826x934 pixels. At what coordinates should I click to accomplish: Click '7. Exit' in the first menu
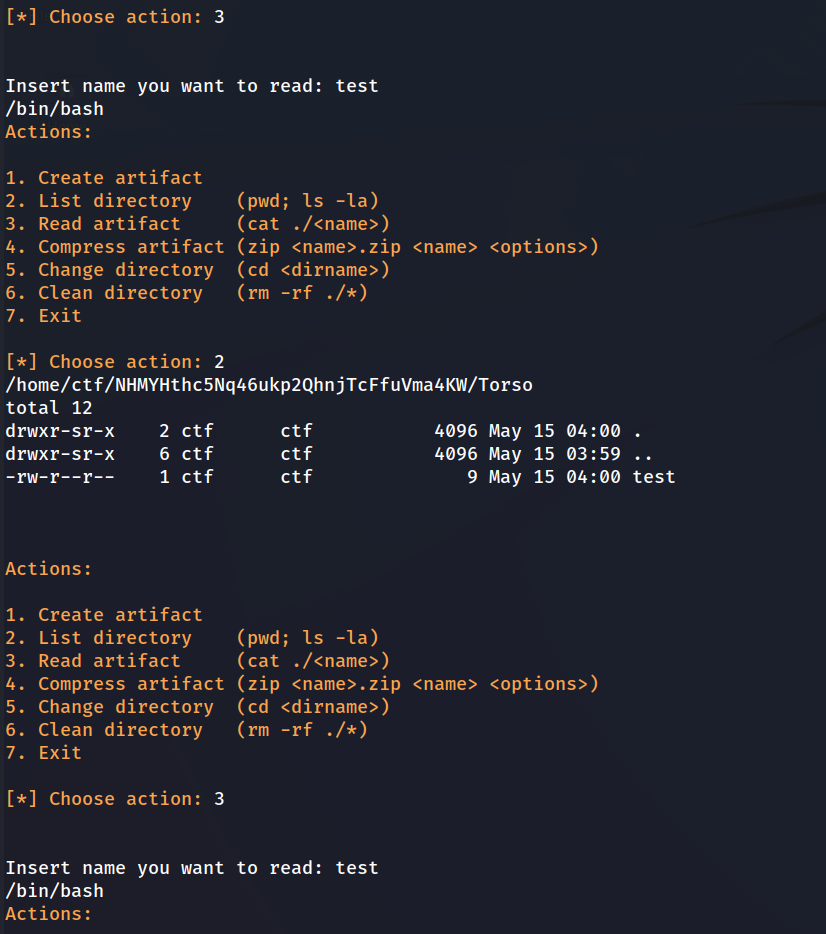point(43,316)
